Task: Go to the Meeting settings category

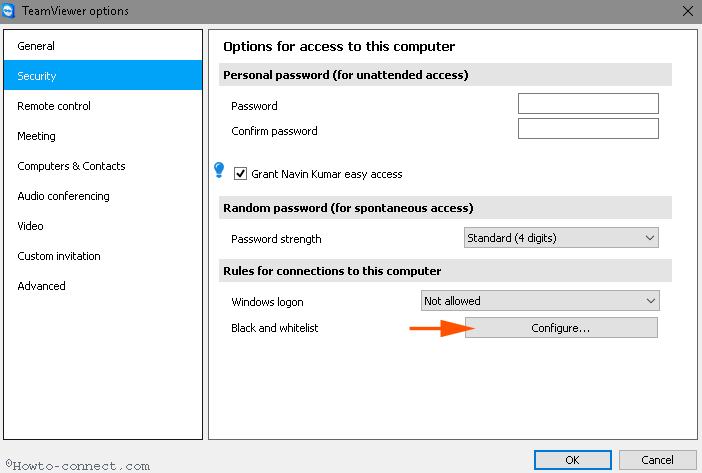Action: tap(103, 136)
